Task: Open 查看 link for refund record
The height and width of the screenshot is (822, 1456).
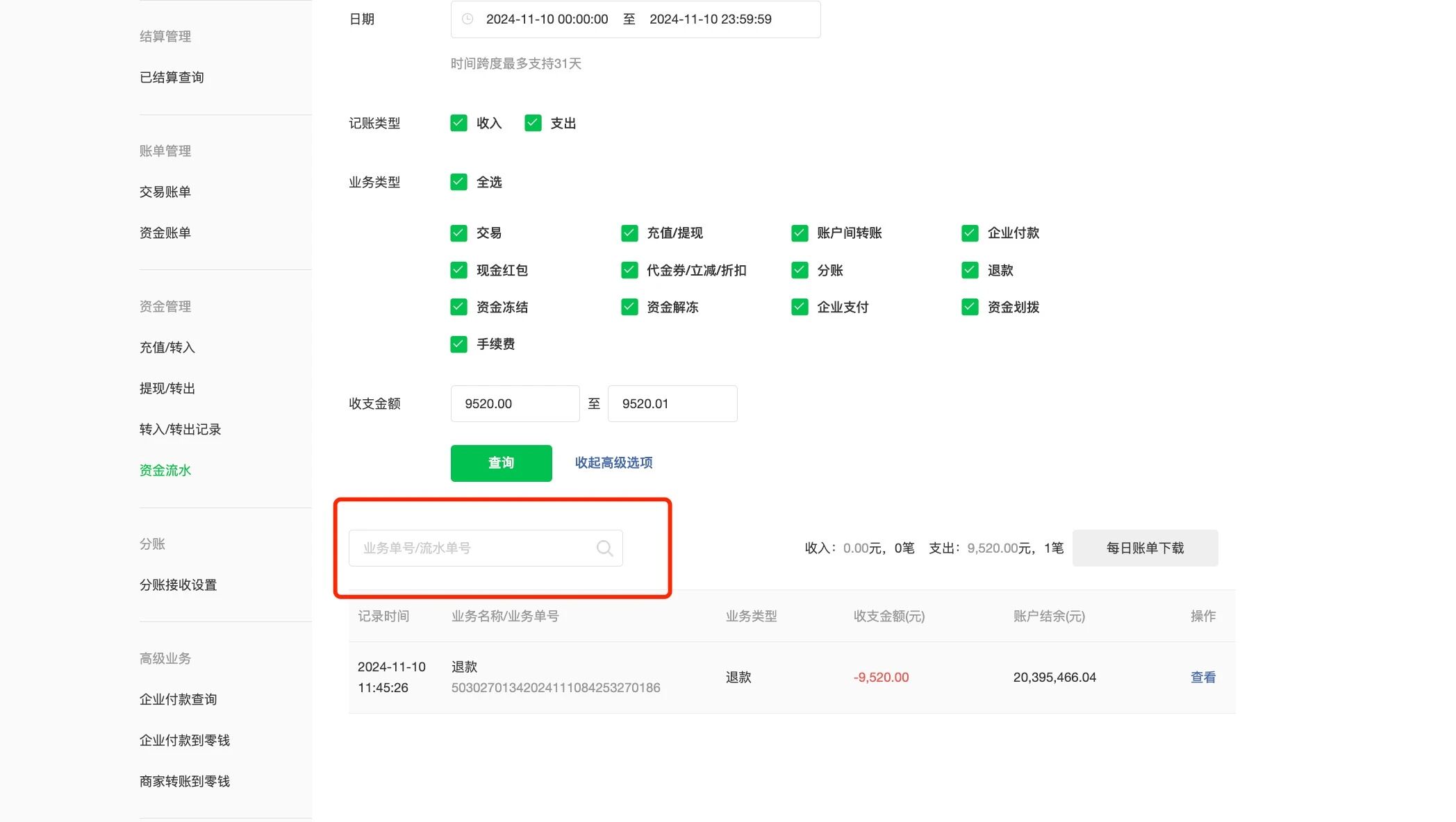Action: pyautogui.click(x=1202, y=678)
